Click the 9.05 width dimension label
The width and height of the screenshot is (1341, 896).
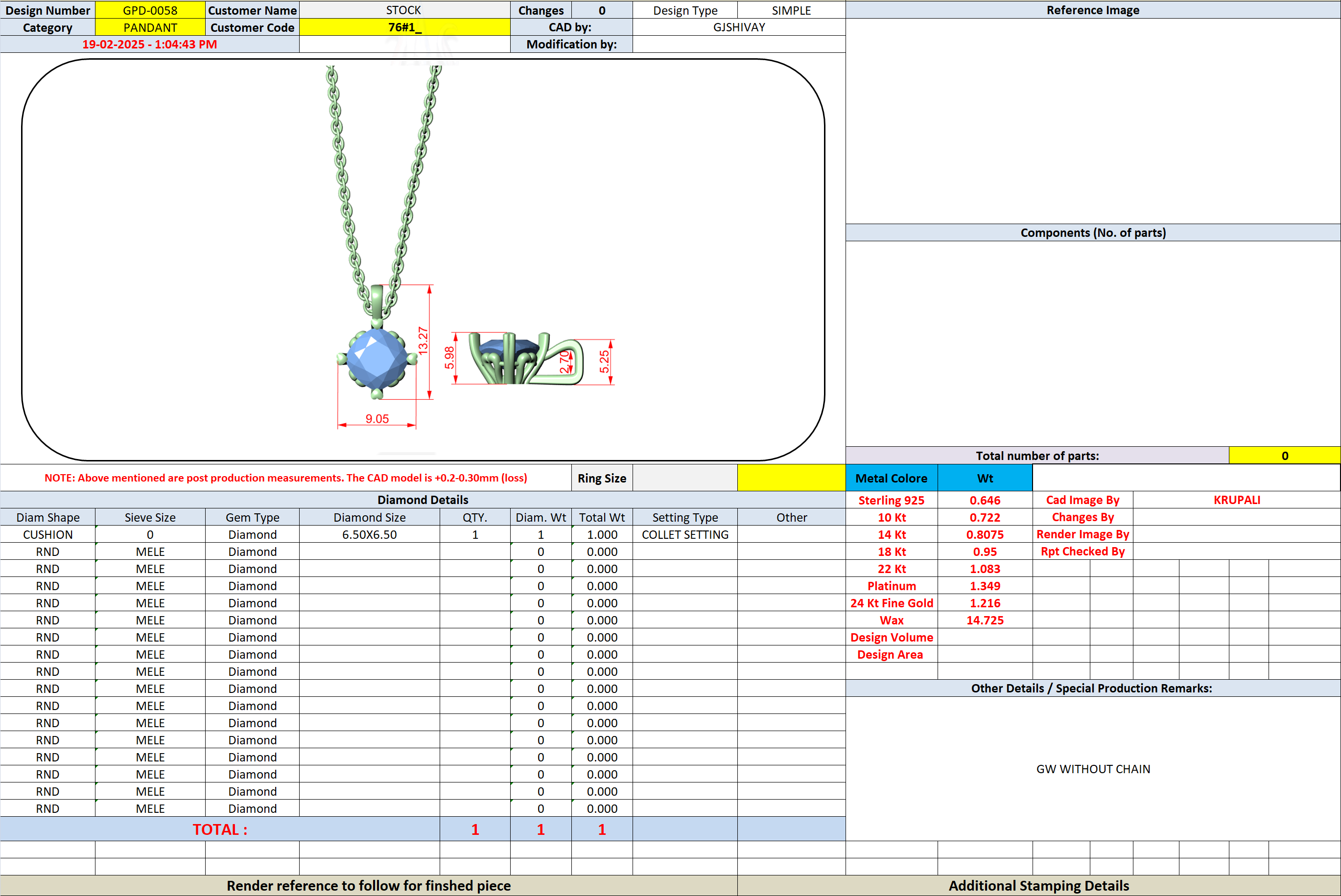[x=377, y=419]
